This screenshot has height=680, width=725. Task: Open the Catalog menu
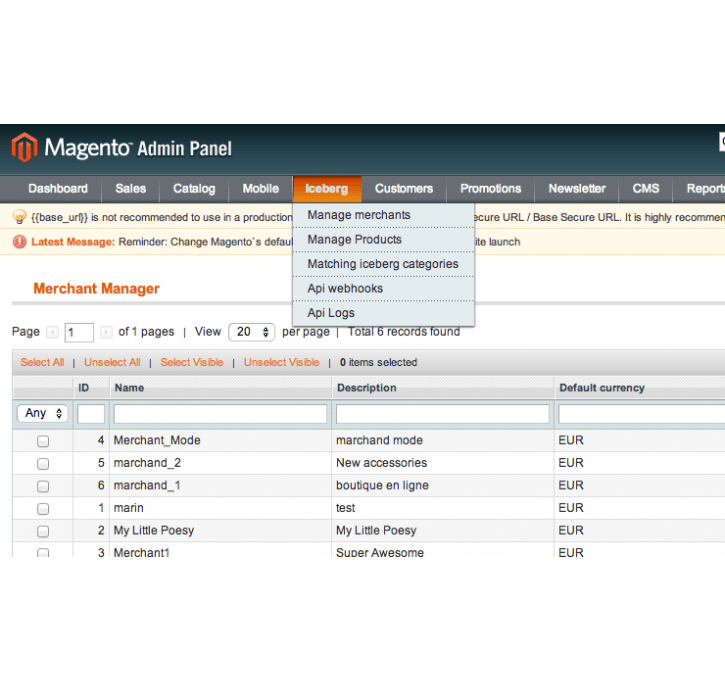[194, 189]
